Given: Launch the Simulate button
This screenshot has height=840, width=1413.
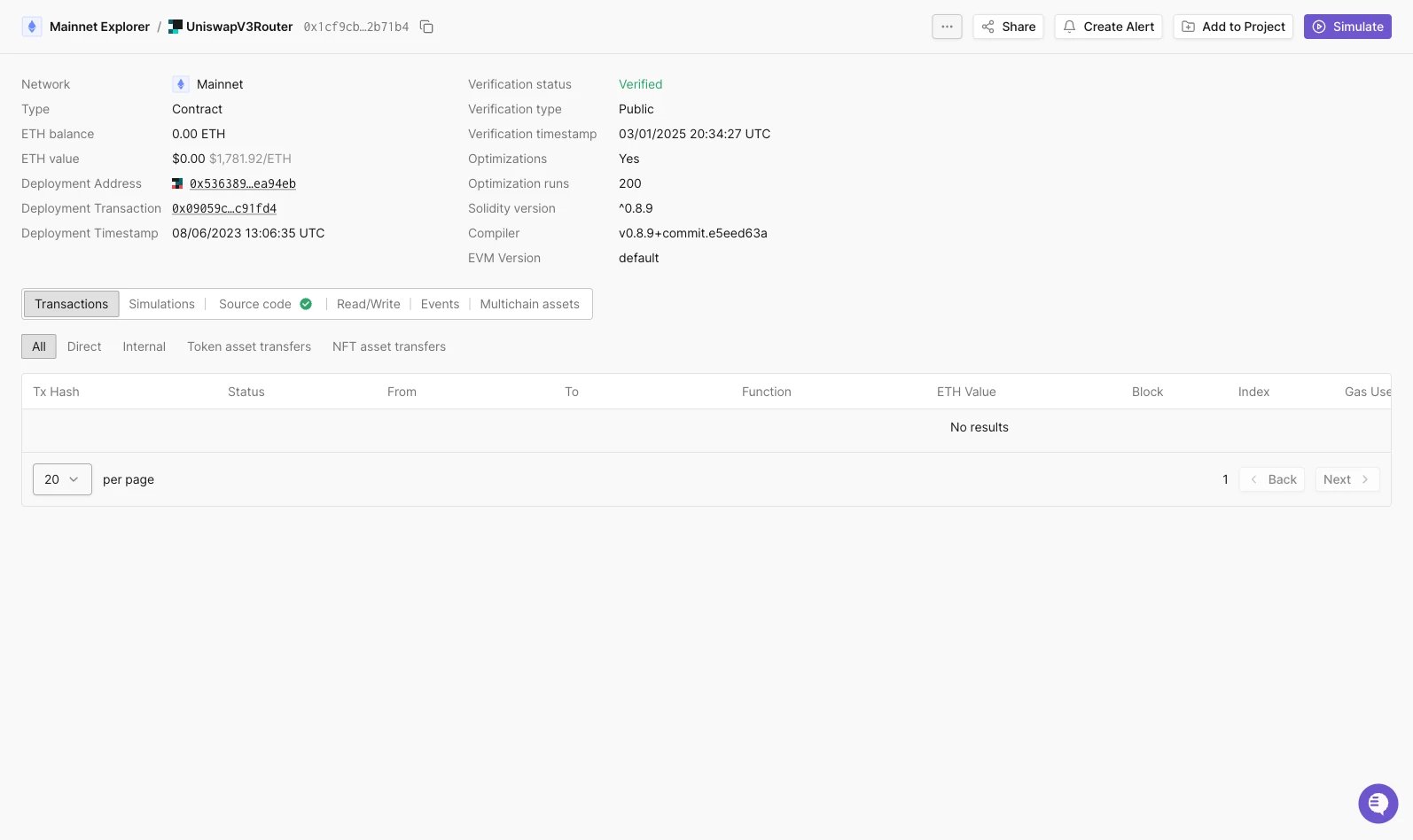Looking at the screenshot, I should [1347, 27].
